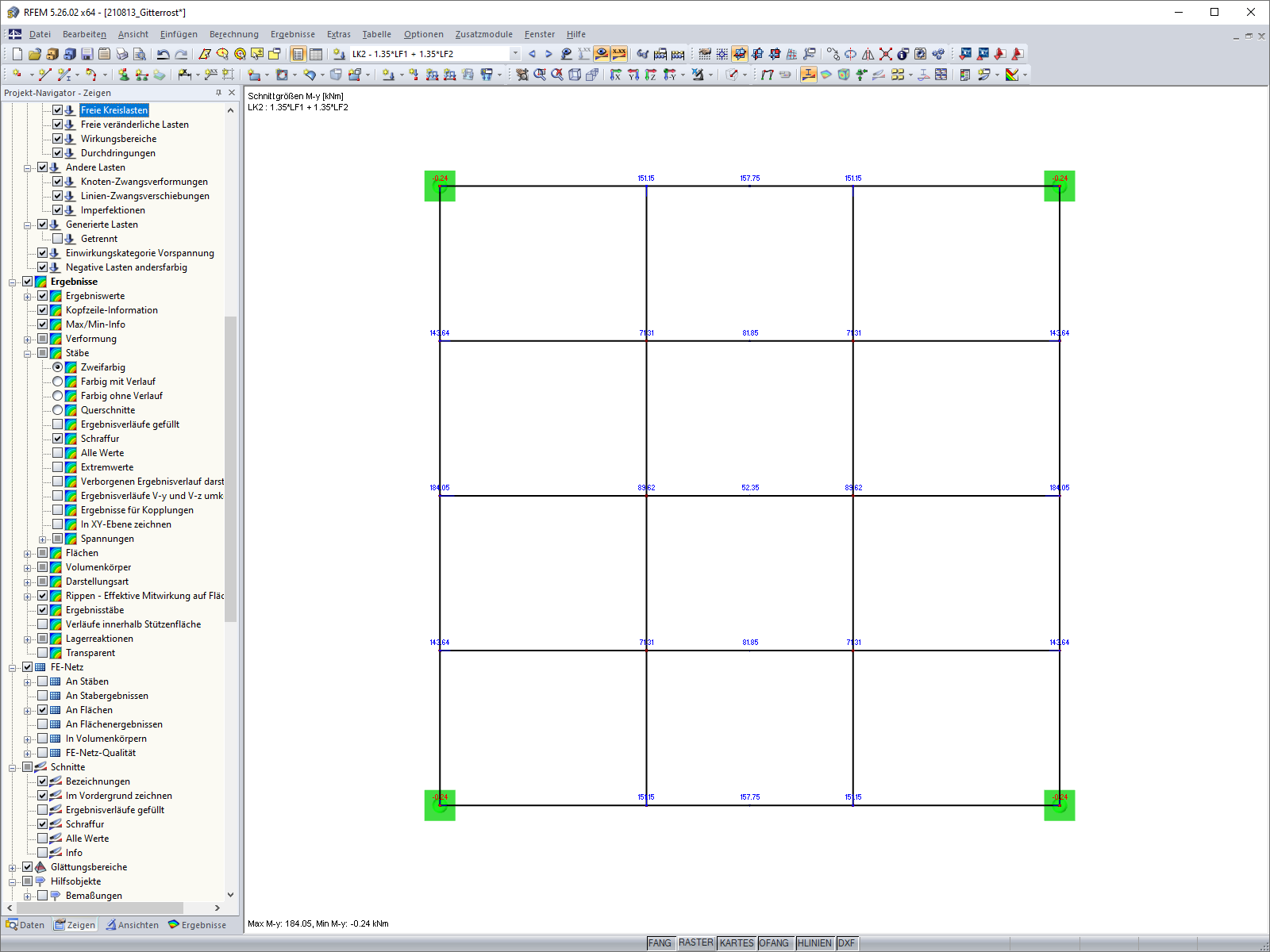Select the previous load case arrow

(x=531, y=53)
